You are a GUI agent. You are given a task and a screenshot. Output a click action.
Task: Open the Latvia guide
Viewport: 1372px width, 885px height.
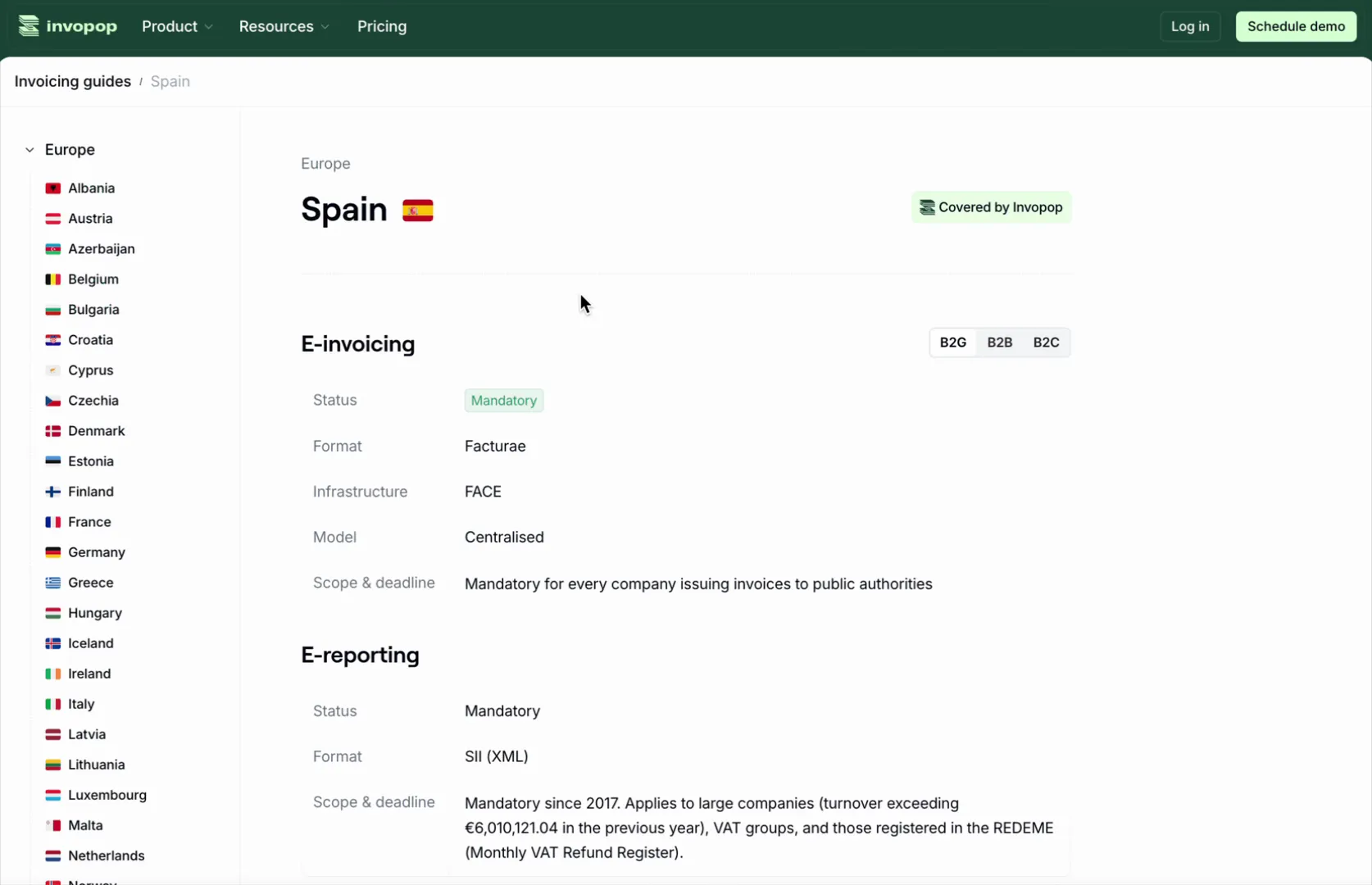87,734
